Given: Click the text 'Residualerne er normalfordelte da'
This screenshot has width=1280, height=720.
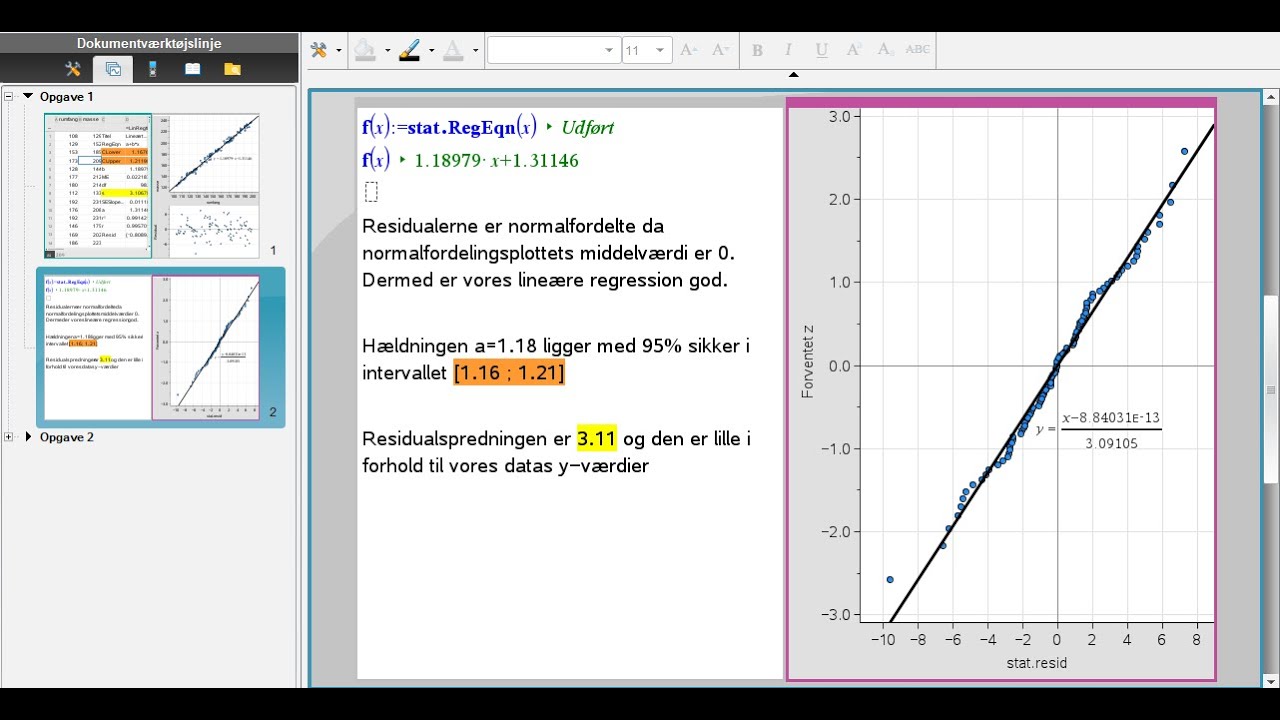Looking at the screenshot, I should tap(512, 226).
